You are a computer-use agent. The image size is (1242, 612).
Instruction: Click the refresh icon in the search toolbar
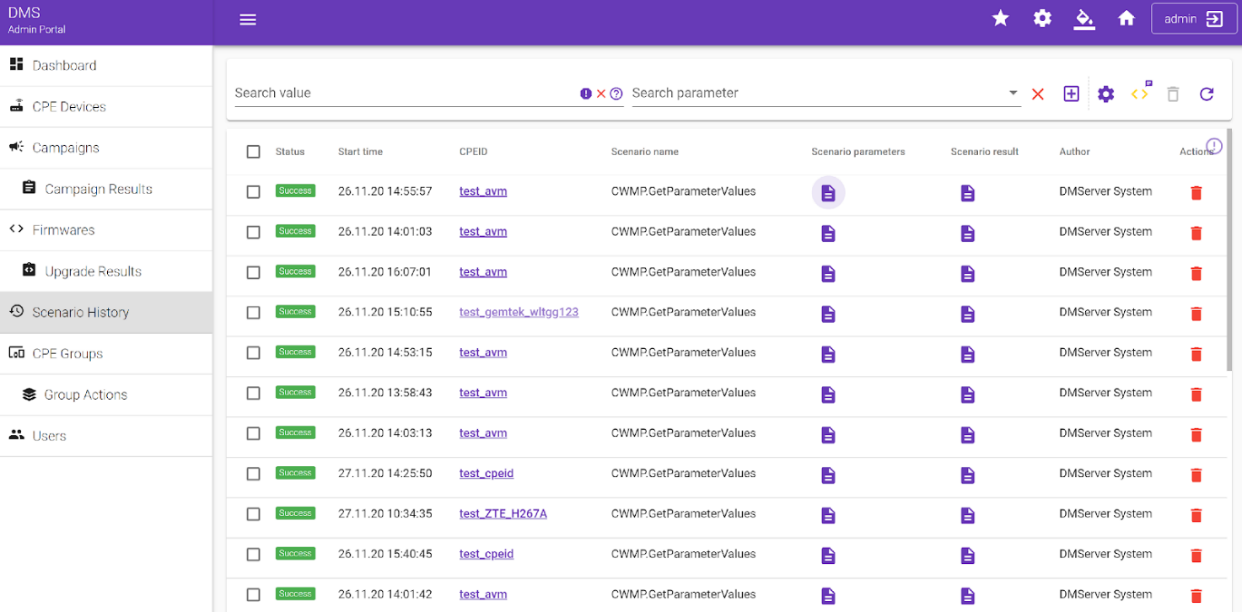1206,94
